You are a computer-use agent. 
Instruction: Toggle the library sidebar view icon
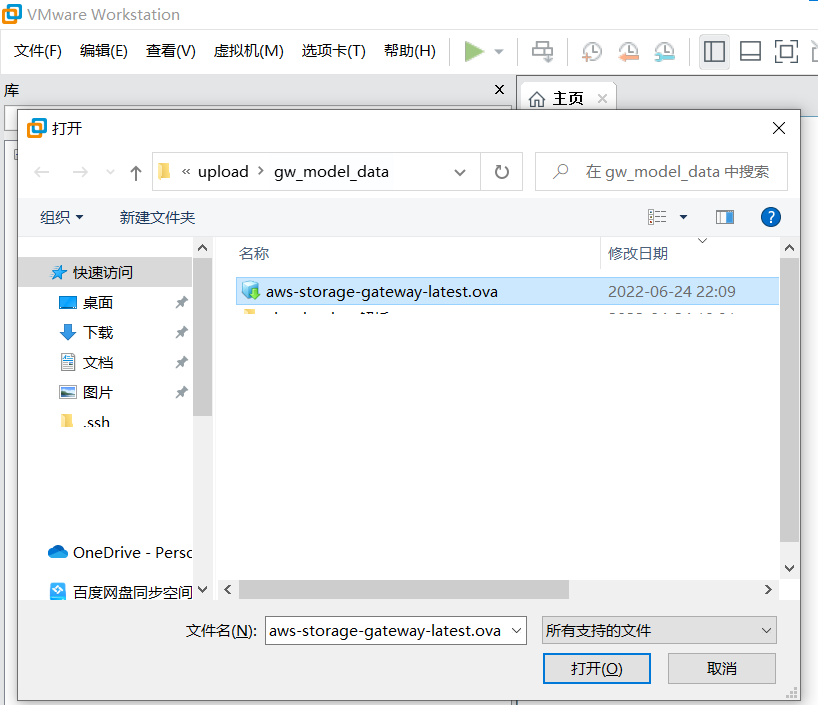[714, 52]
